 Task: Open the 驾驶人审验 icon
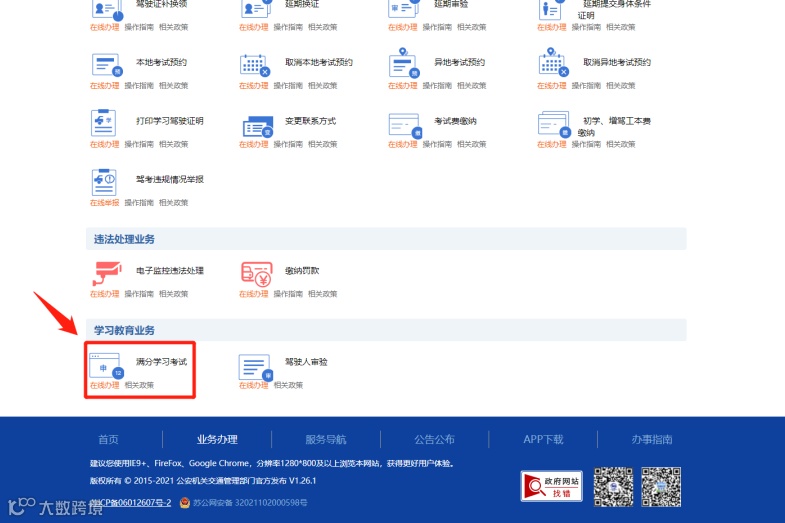pyautogui.click(x=256, y=367)
